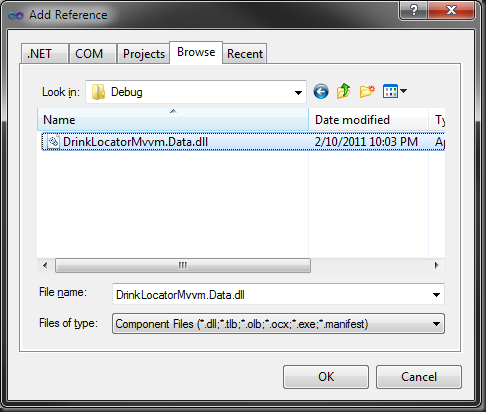The image size is (486, 412).
Task: Open the View Menu icon
Action: coord(390,91)
